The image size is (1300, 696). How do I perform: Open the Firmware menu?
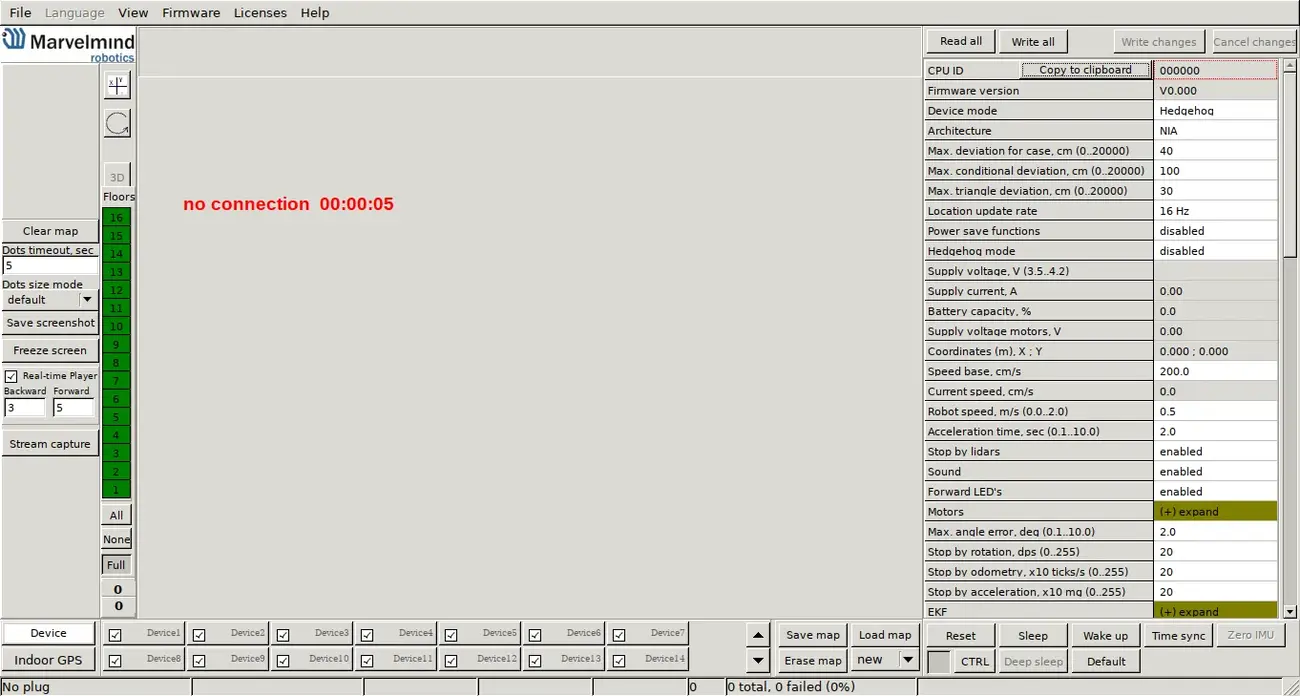191,13
